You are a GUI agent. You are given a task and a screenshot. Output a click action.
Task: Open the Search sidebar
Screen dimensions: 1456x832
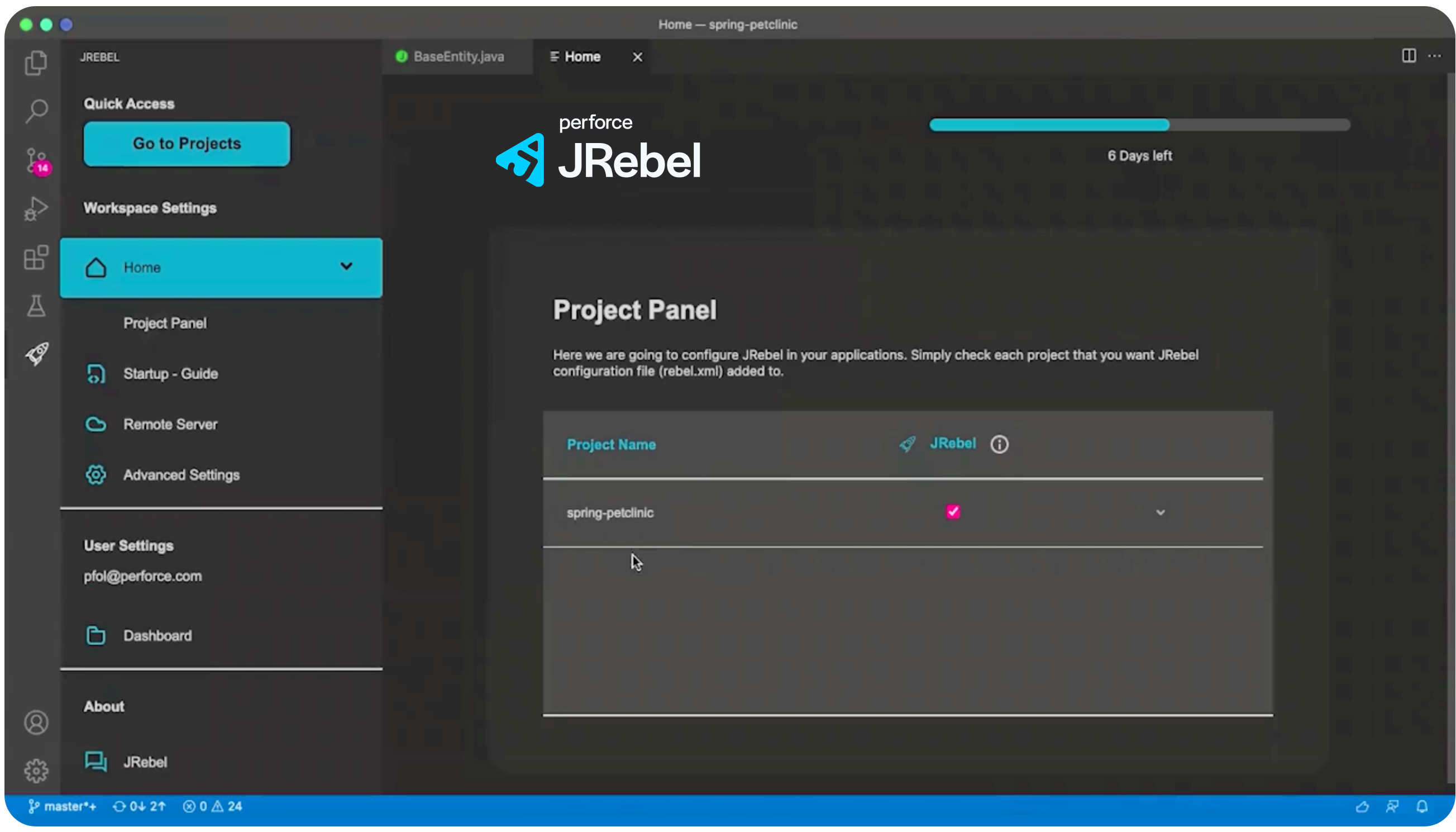[x=36, y=110]
